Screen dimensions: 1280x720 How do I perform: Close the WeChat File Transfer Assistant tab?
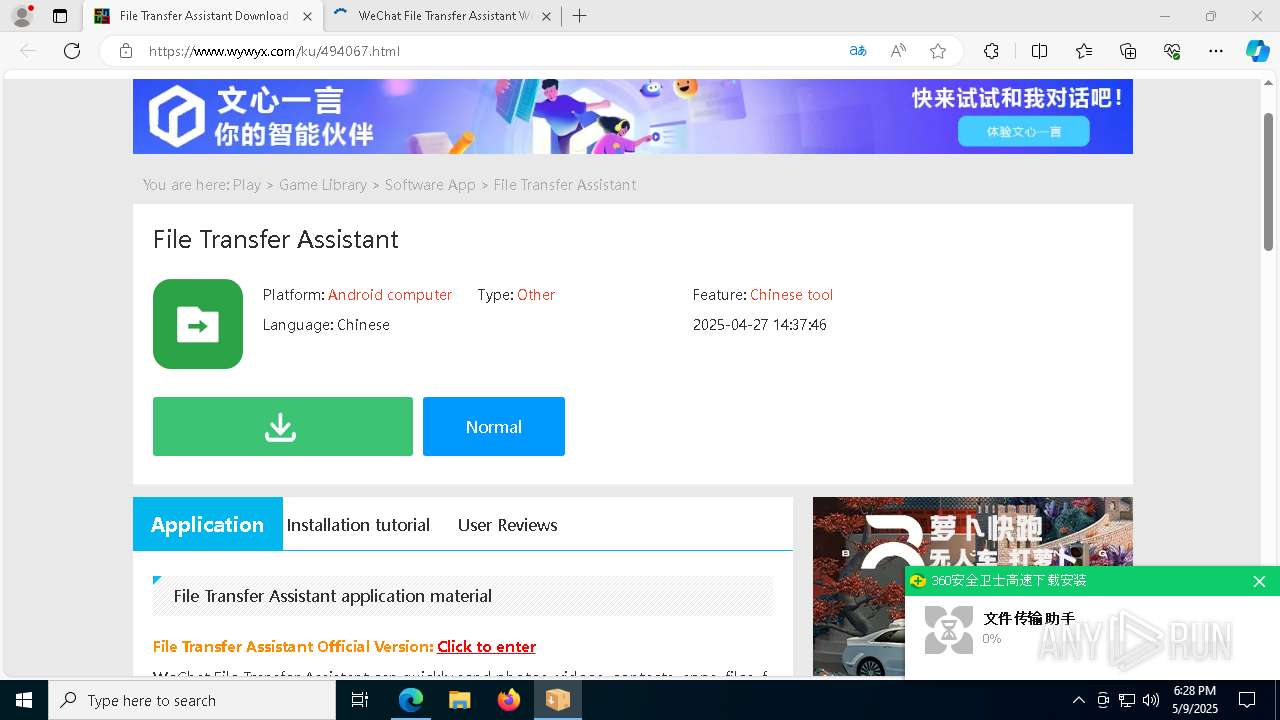pyautogui.click(x=544, y=16)
